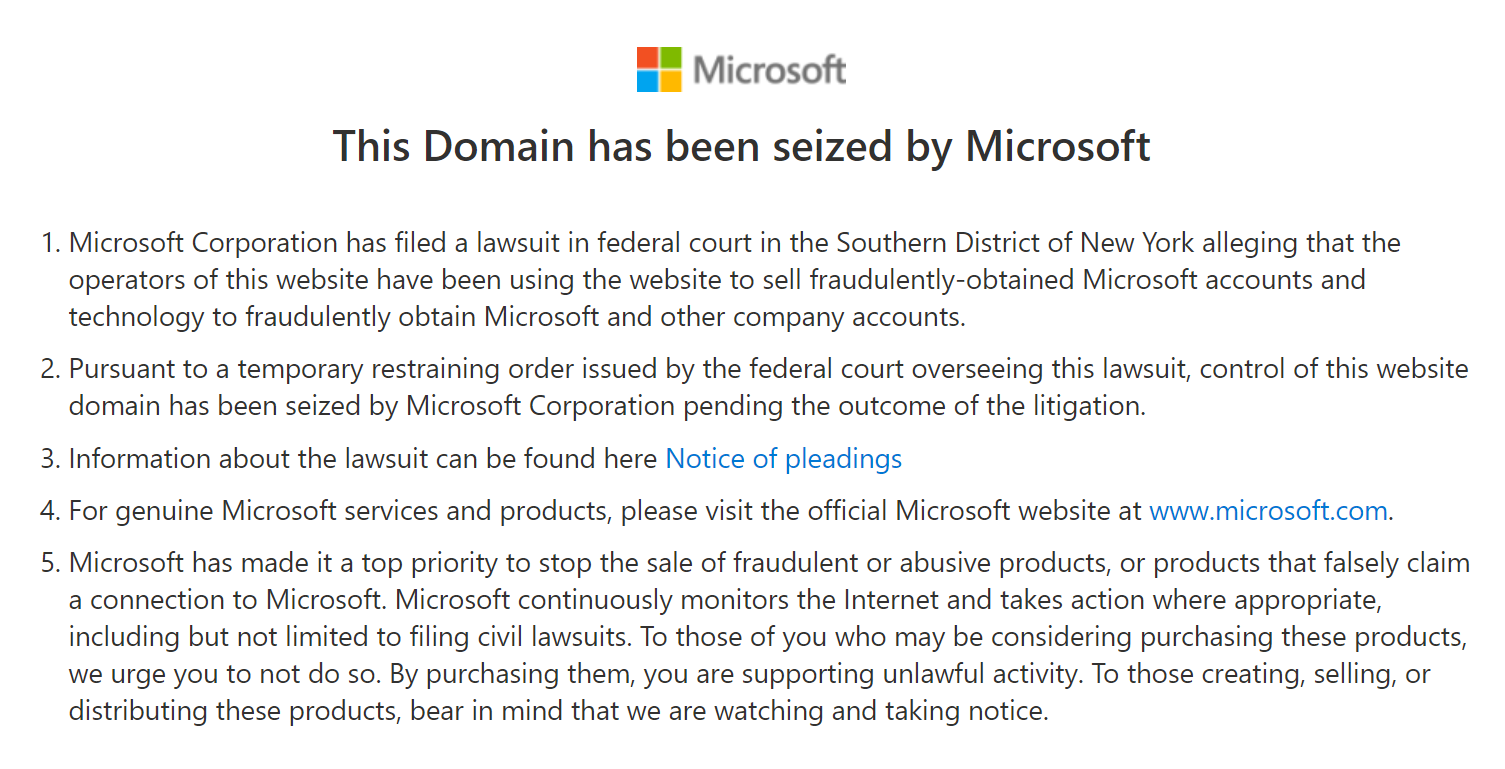
Task: Click the "This Domain has been seized" heading
Action: pos(741,146)
